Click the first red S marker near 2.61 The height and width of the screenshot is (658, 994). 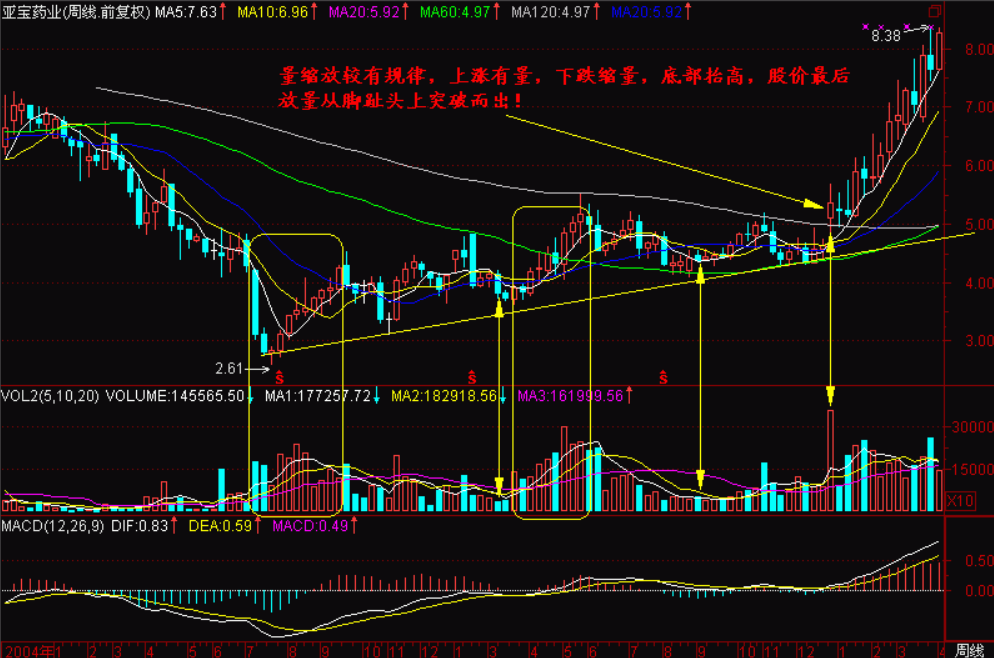coord(279,377)
